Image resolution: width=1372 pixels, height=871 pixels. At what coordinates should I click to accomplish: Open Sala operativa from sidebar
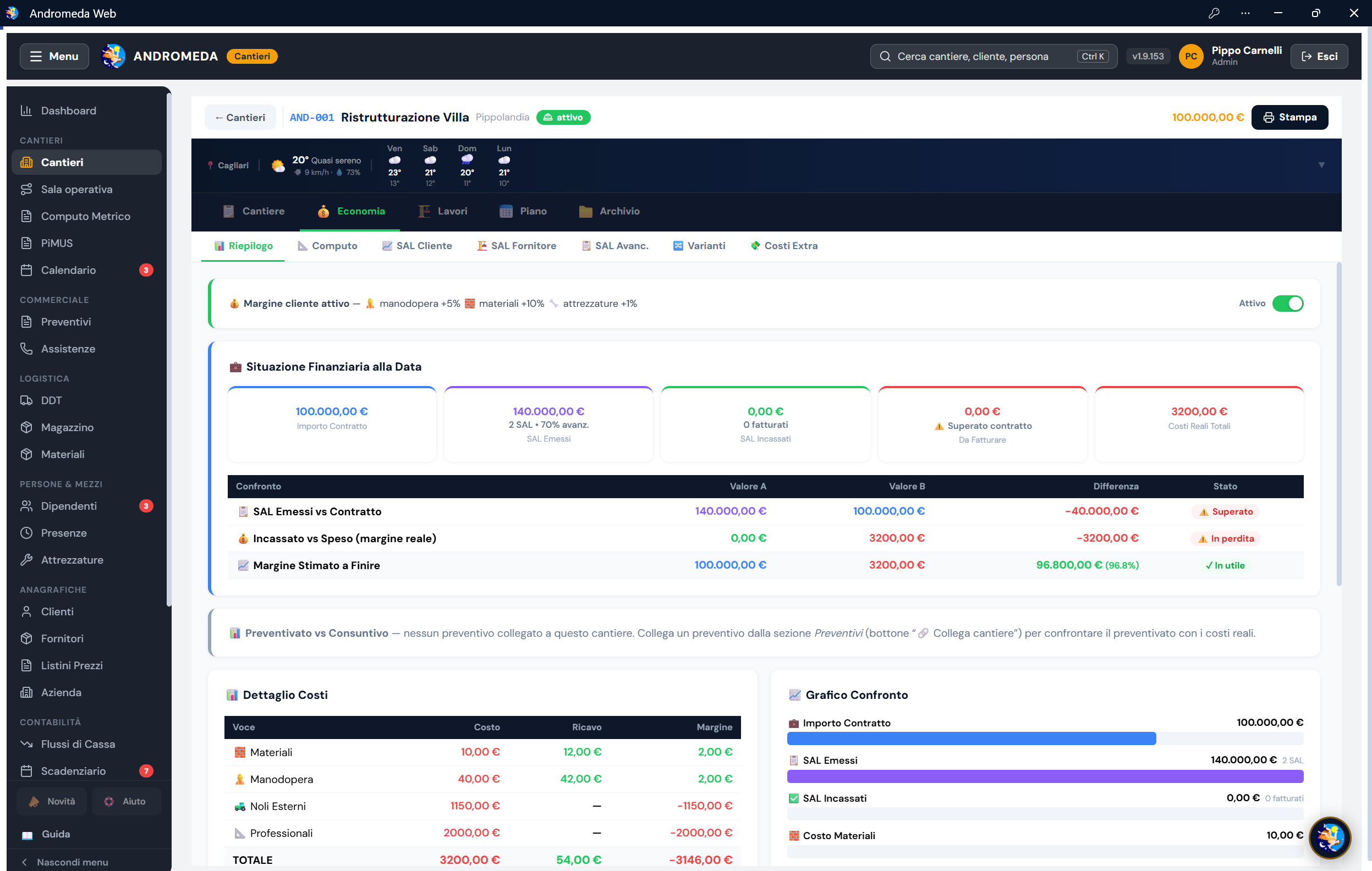click(86, 189)
